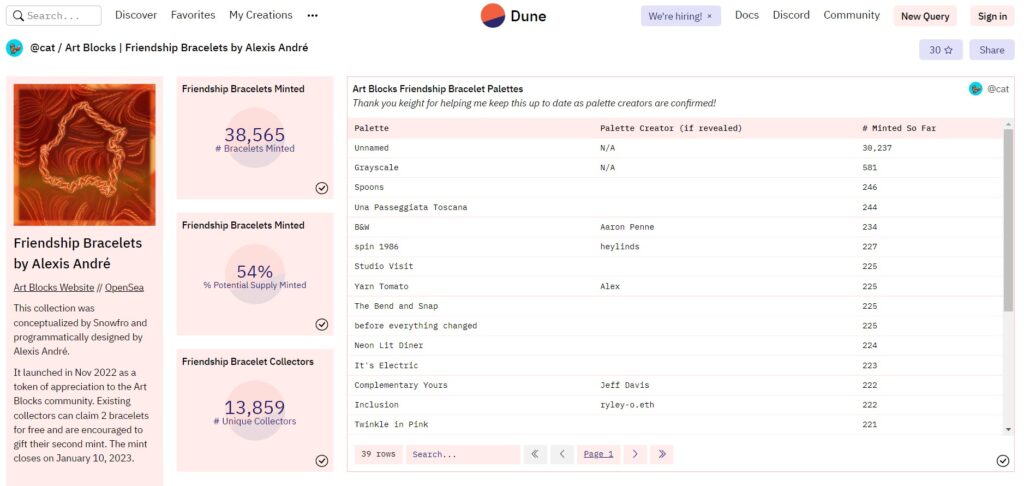The width and height of the screenshot is (1024, 486).
Task: Select the Spoons palette row
Action: pyautogui.click(x=675, y=187)
